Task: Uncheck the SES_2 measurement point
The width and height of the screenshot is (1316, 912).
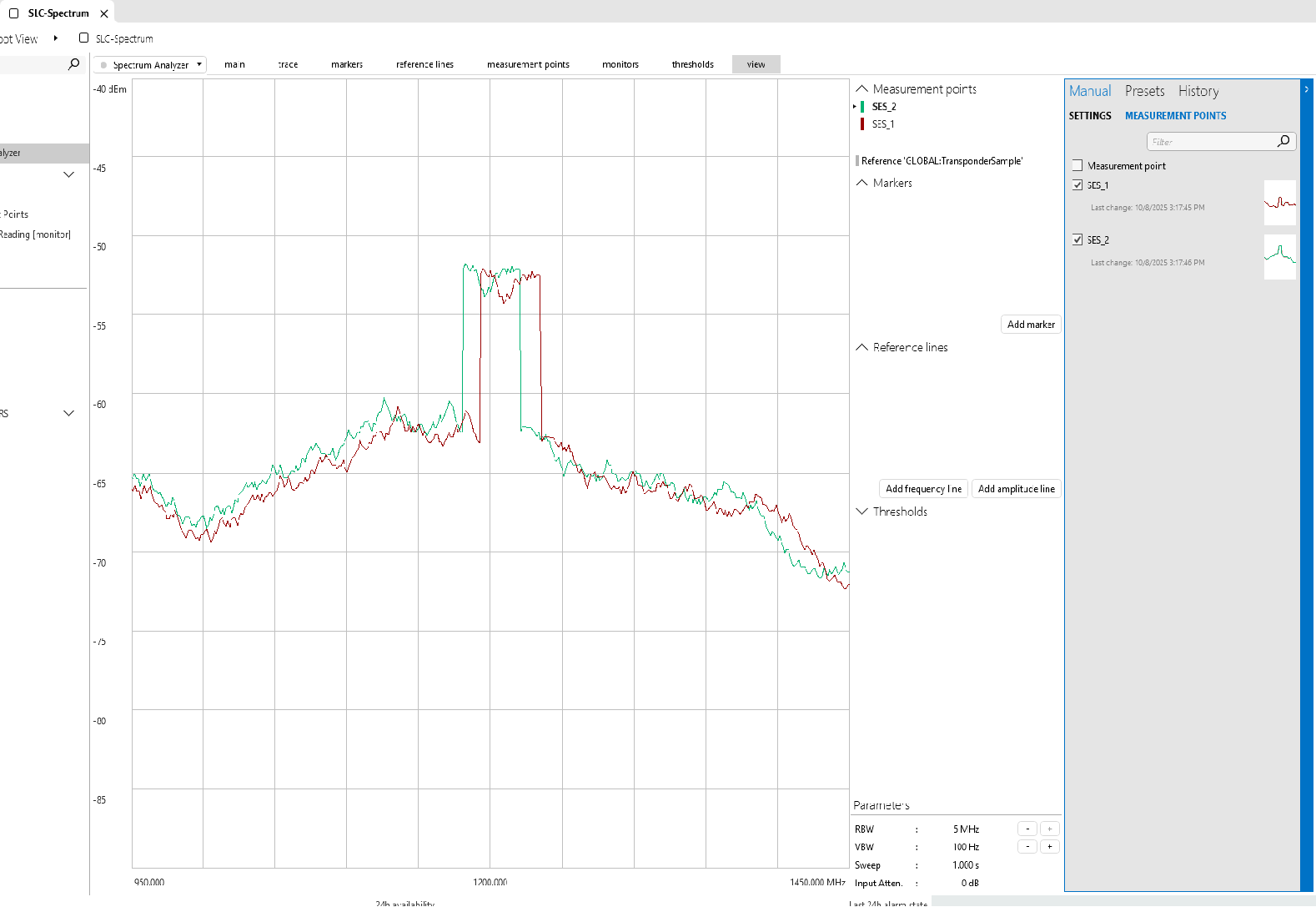Action: pyautogui.click(x=1077, y=239)
